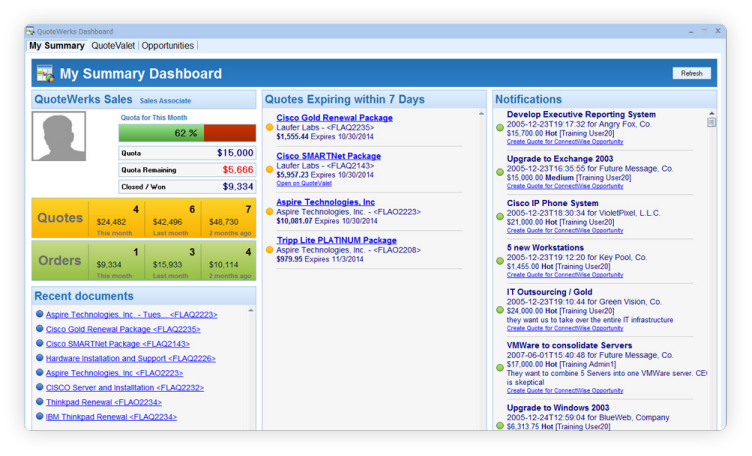Click the QuoteWerks title bar app icon
Screen dimensions: 752x456
31,31
